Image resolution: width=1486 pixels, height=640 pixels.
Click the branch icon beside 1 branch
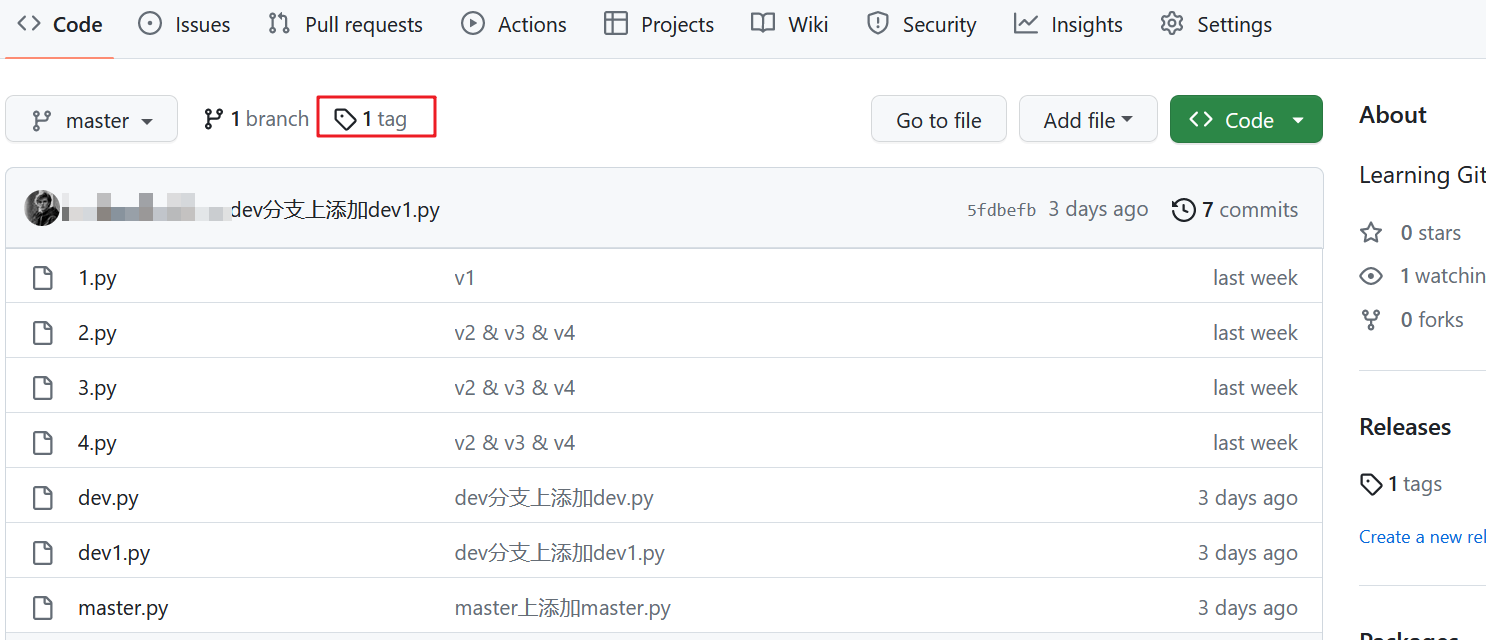pos(213,119)
